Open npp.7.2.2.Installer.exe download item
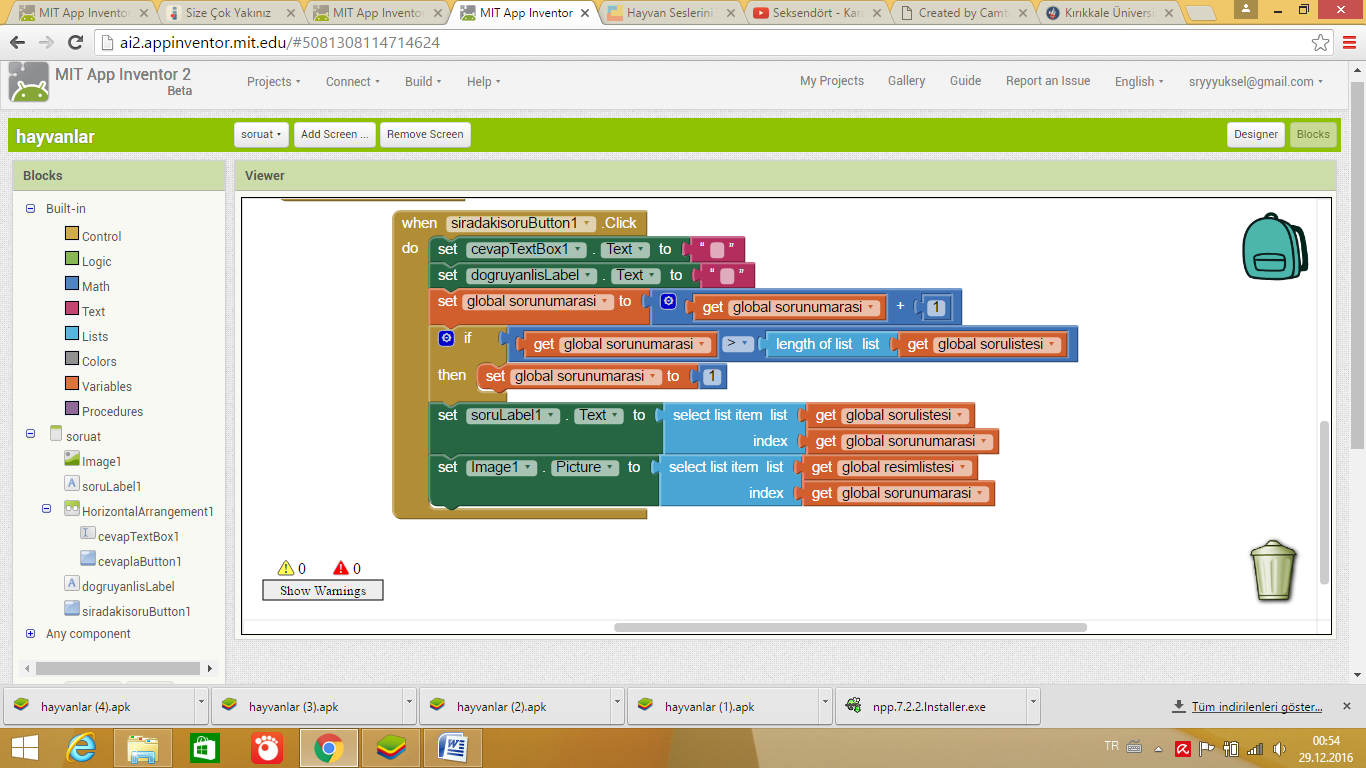This screenshot has width=1366, height=768. click(937, 706)
